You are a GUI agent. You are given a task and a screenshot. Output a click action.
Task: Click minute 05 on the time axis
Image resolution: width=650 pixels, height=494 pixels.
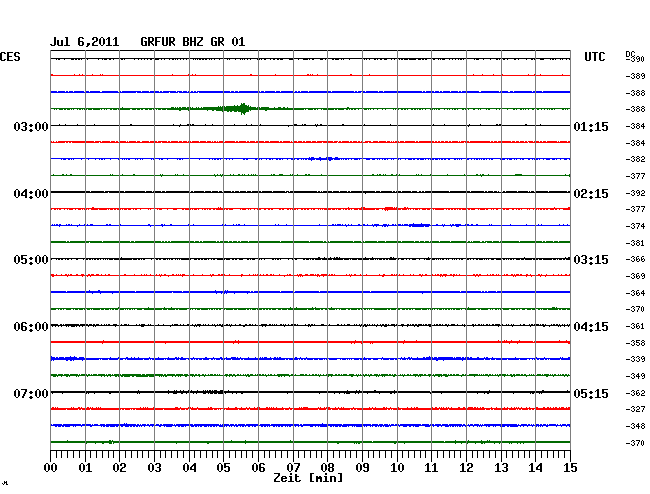pos(223,467)
